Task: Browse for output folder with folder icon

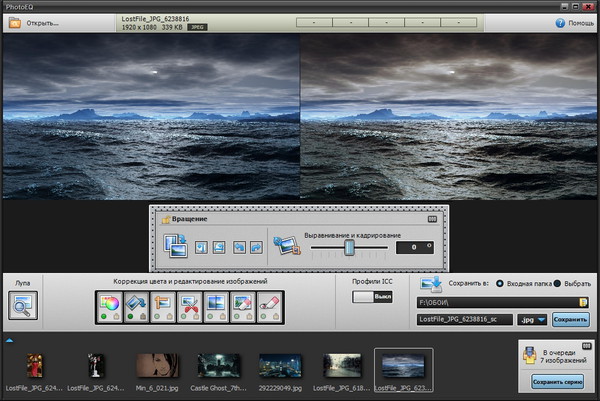Action: point(583,302)
